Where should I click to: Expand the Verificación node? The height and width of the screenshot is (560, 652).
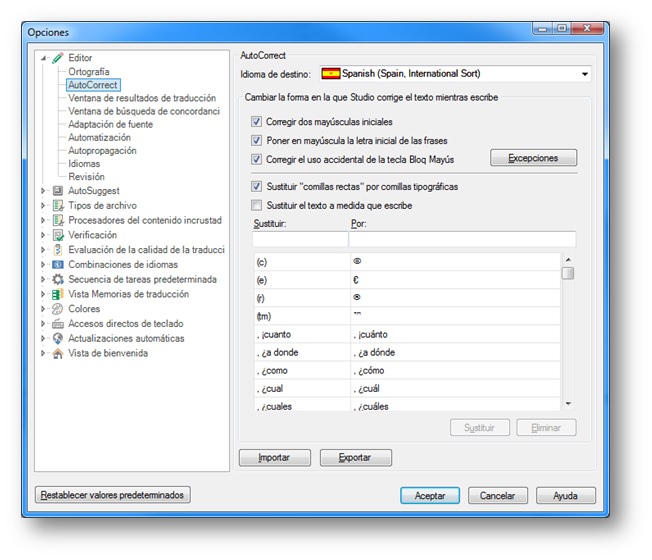(x=43, y=235)
